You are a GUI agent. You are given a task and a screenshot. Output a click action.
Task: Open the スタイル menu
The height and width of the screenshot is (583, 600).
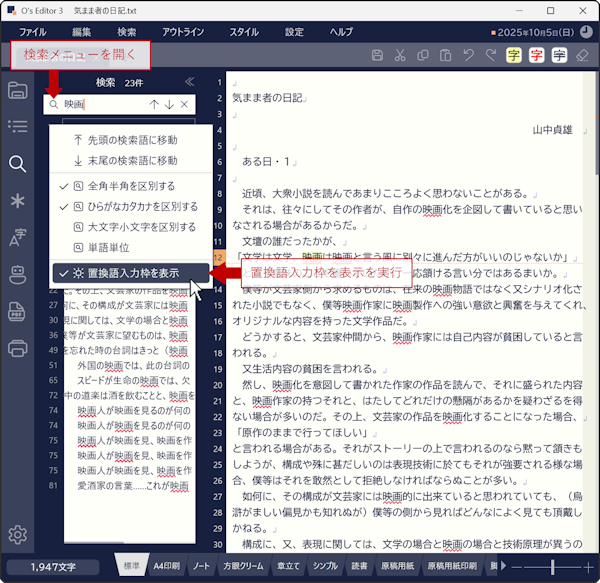coord(243,32)
